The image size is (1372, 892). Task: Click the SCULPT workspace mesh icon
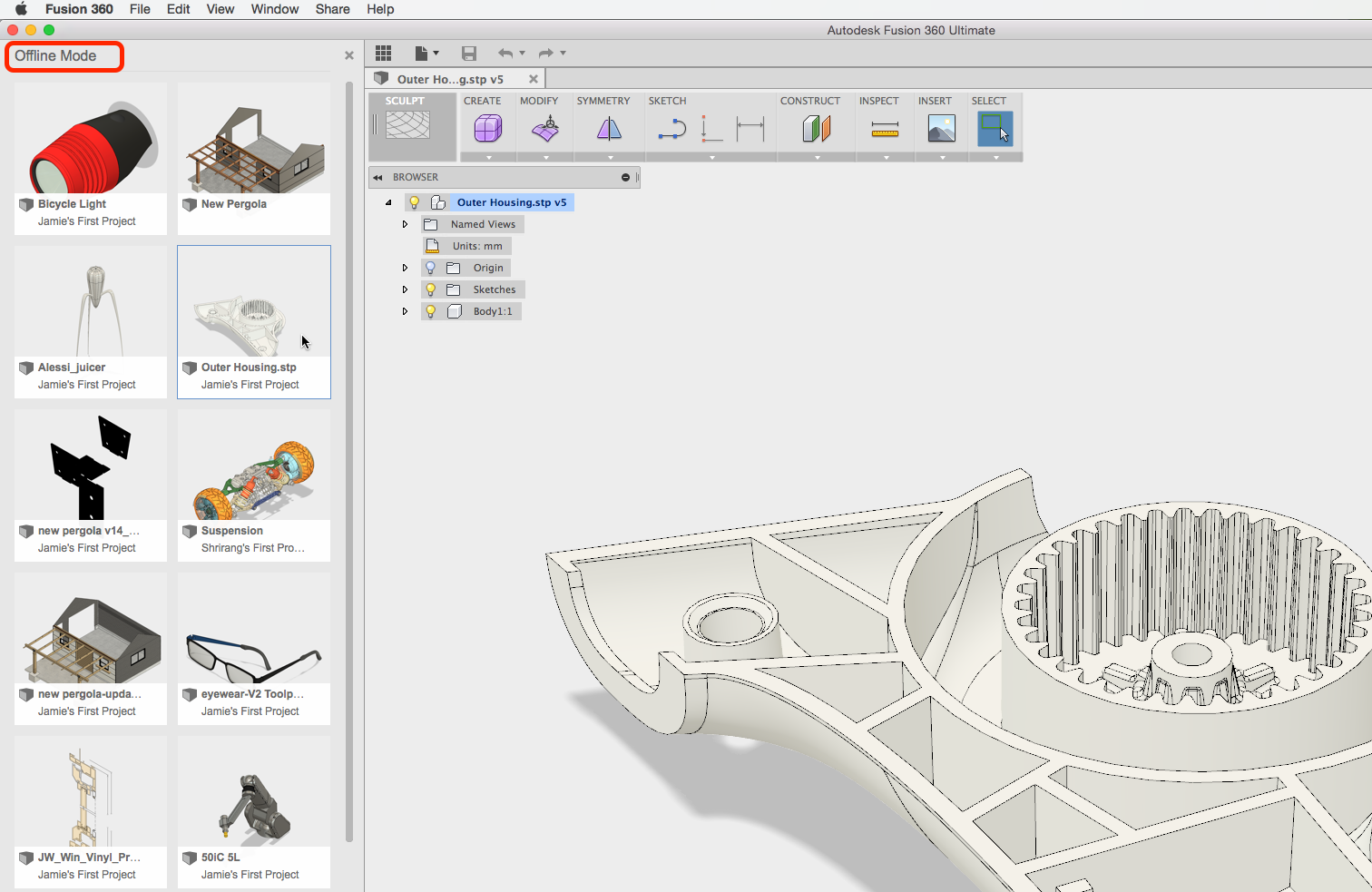[x=407, y=125]
